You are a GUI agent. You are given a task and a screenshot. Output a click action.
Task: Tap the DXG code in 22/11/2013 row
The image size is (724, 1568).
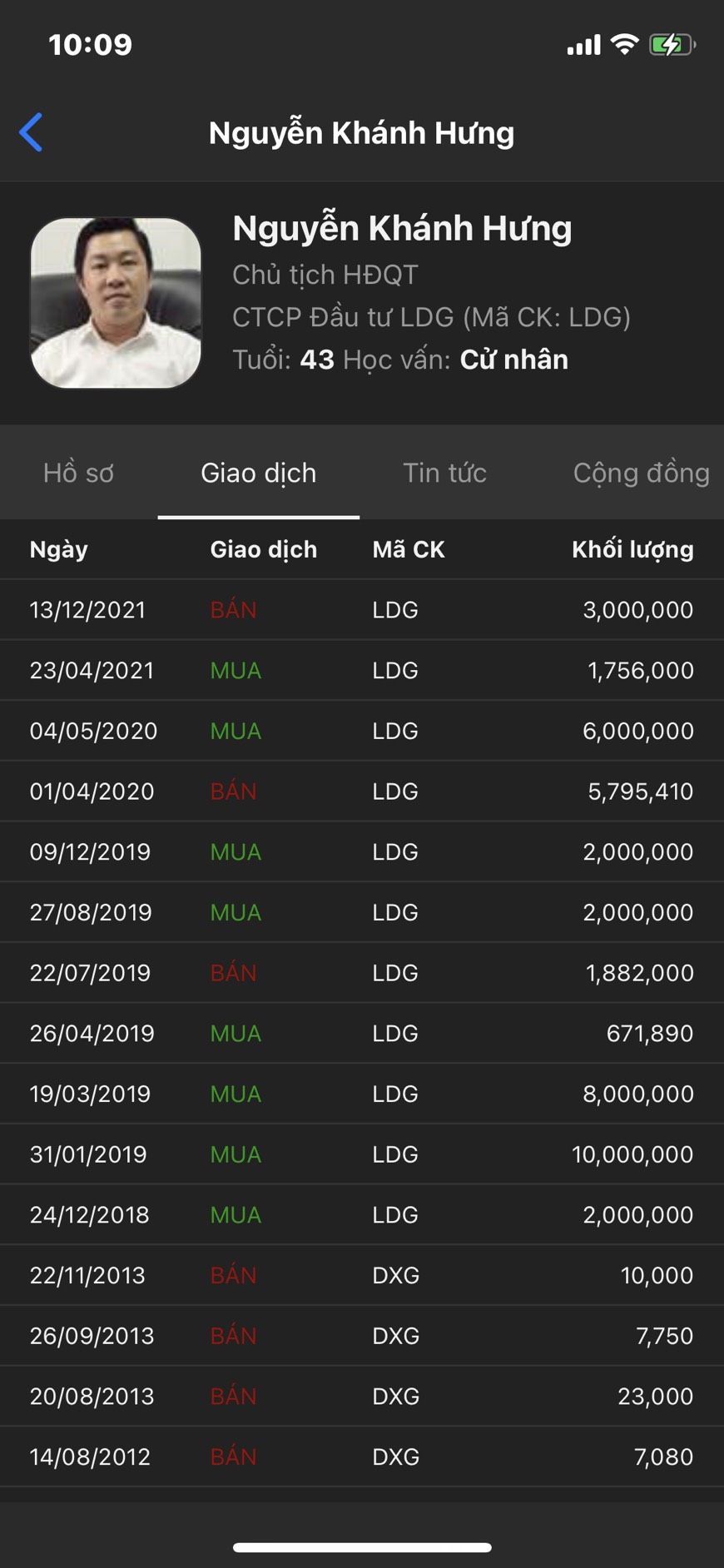click(396, 1275)
